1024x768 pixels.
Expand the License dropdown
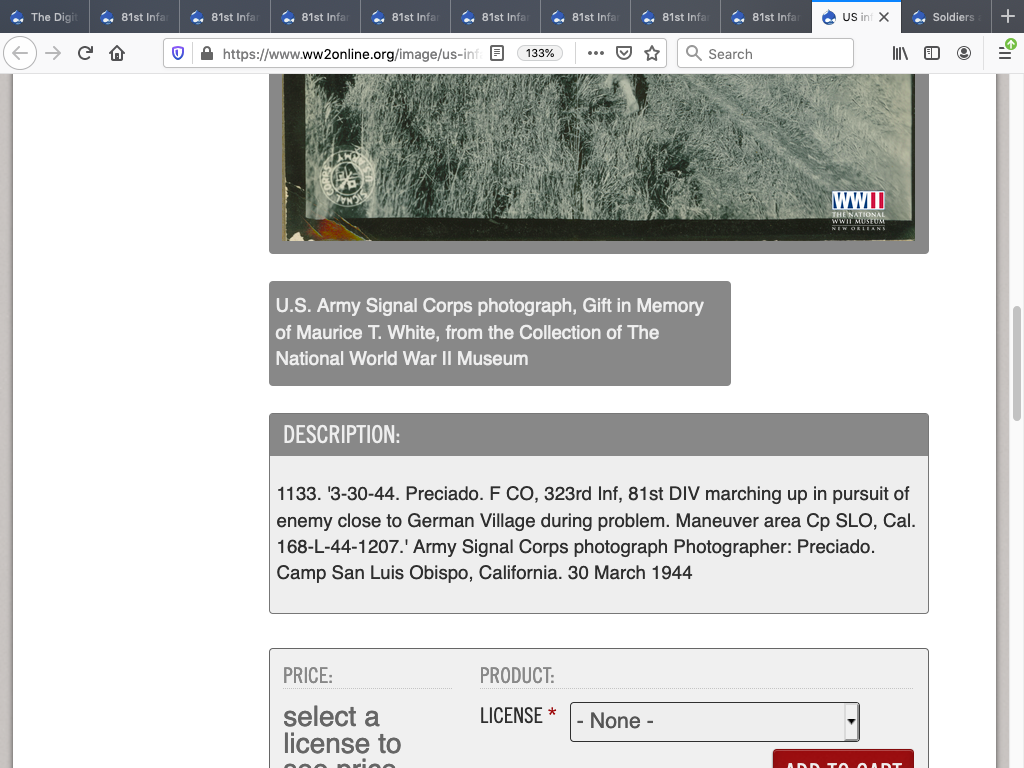714,721
